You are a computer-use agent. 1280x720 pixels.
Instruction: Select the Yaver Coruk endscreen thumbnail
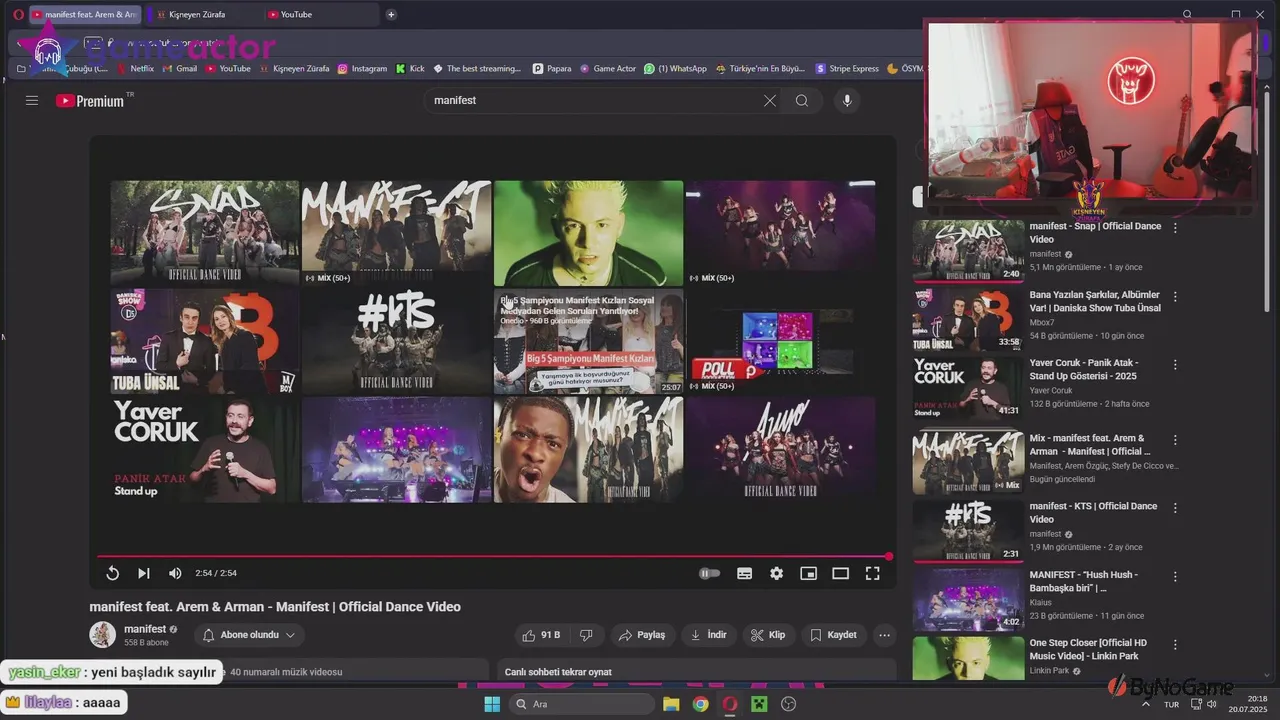[205, 450]
